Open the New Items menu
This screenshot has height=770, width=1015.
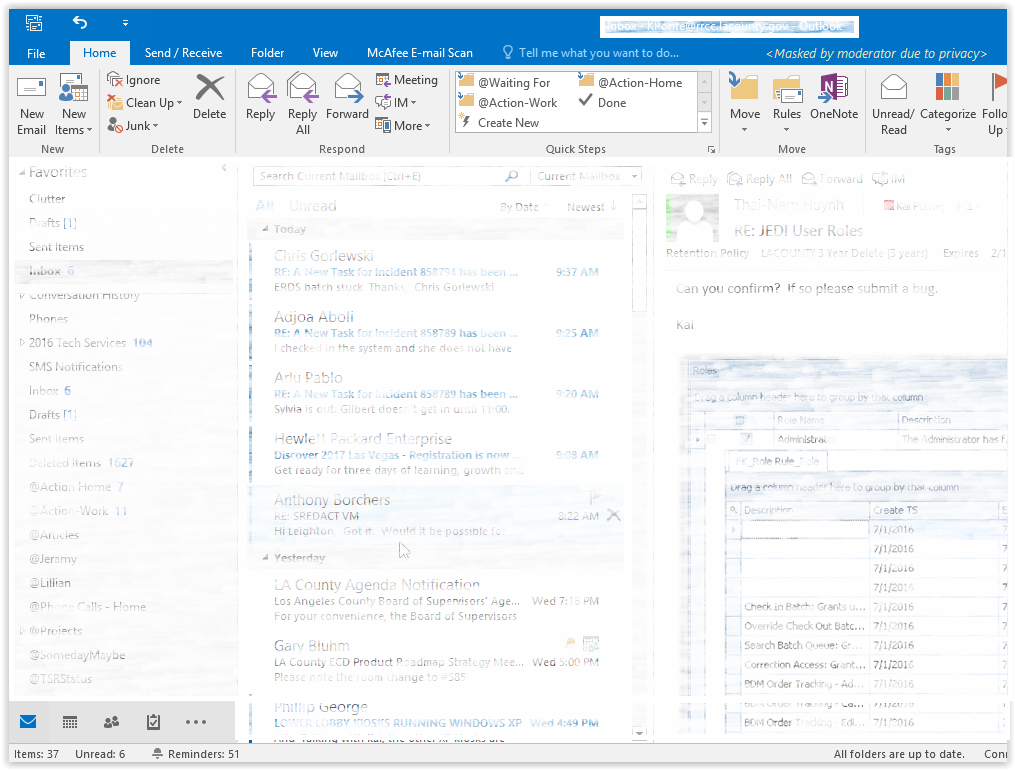[x=74, y=105]
